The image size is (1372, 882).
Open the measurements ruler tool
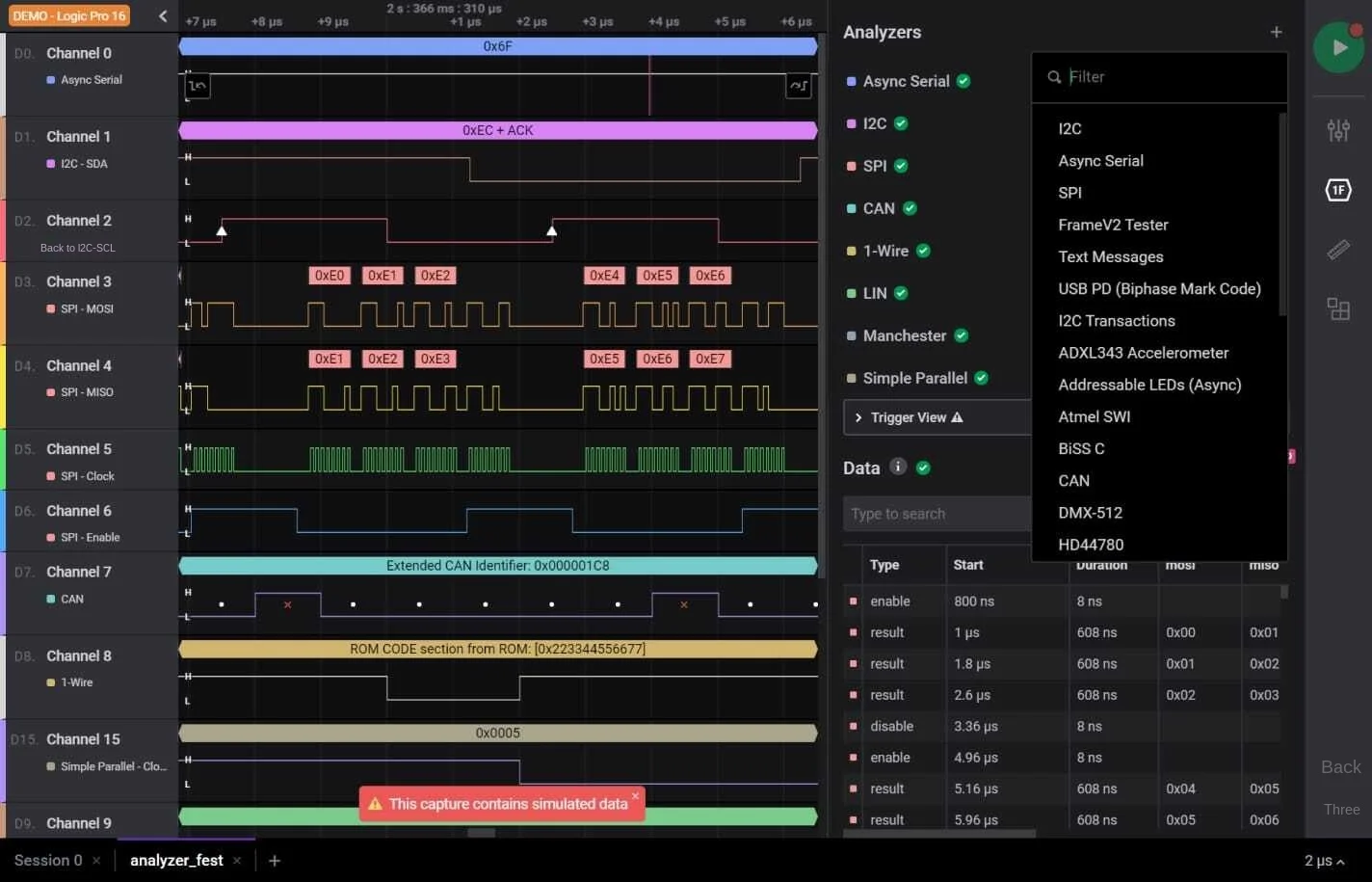pyautogui.click(x=1338, y=250)
